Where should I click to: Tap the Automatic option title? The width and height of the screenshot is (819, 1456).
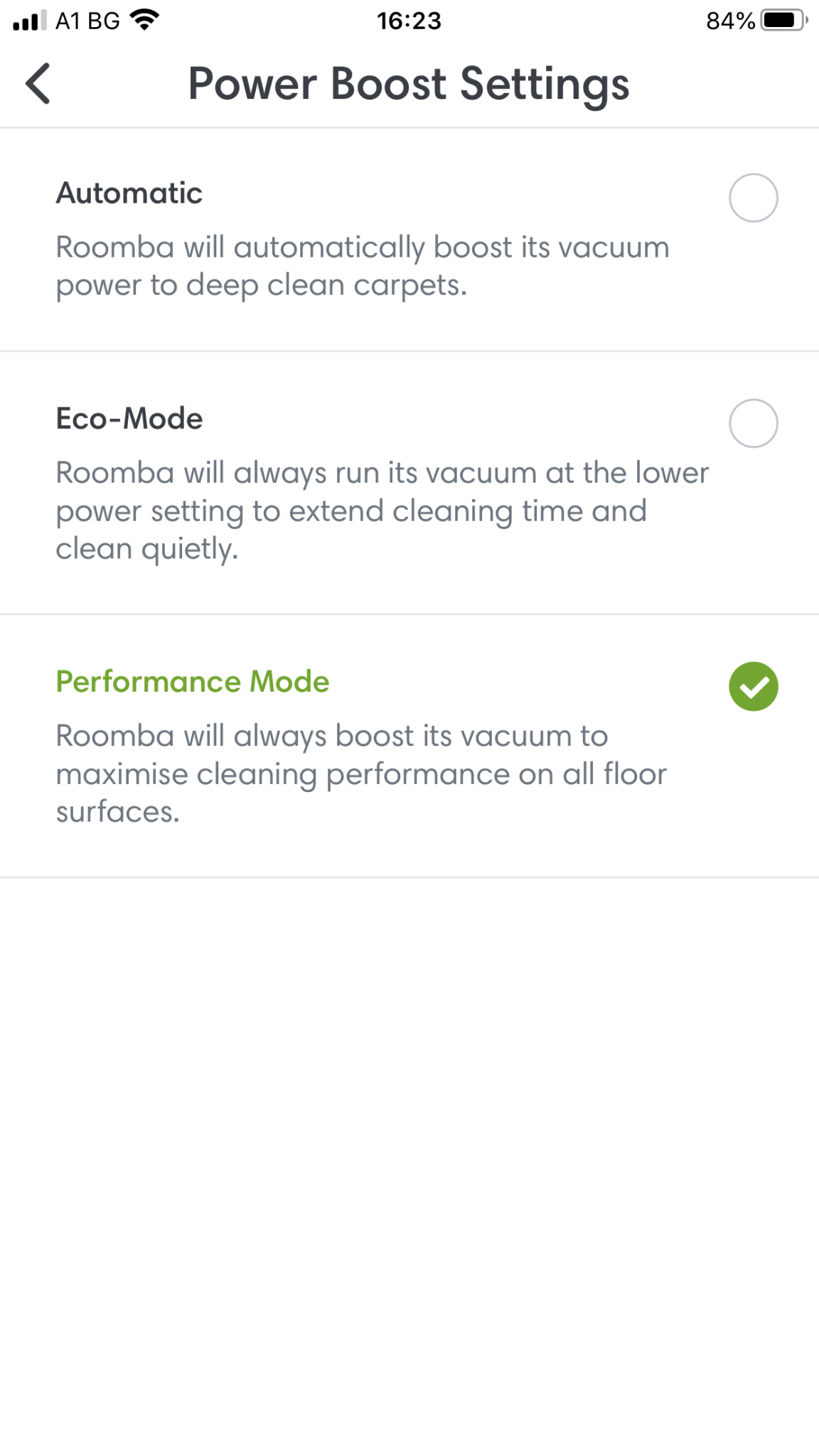click(x=129, y=193)
